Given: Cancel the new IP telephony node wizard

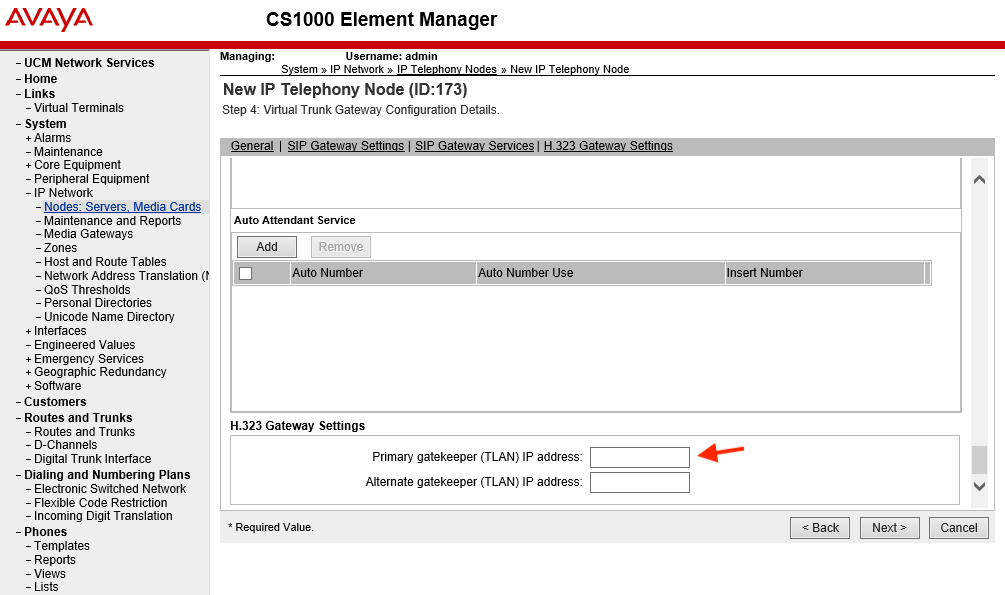Looking at the screenshot, I should 959,528.
